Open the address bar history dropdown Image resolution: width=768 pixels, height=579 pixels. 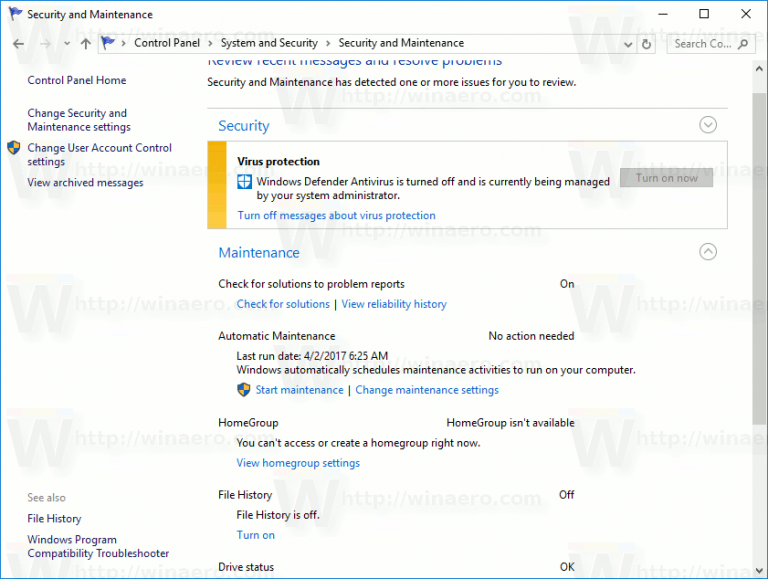(627, 44)
